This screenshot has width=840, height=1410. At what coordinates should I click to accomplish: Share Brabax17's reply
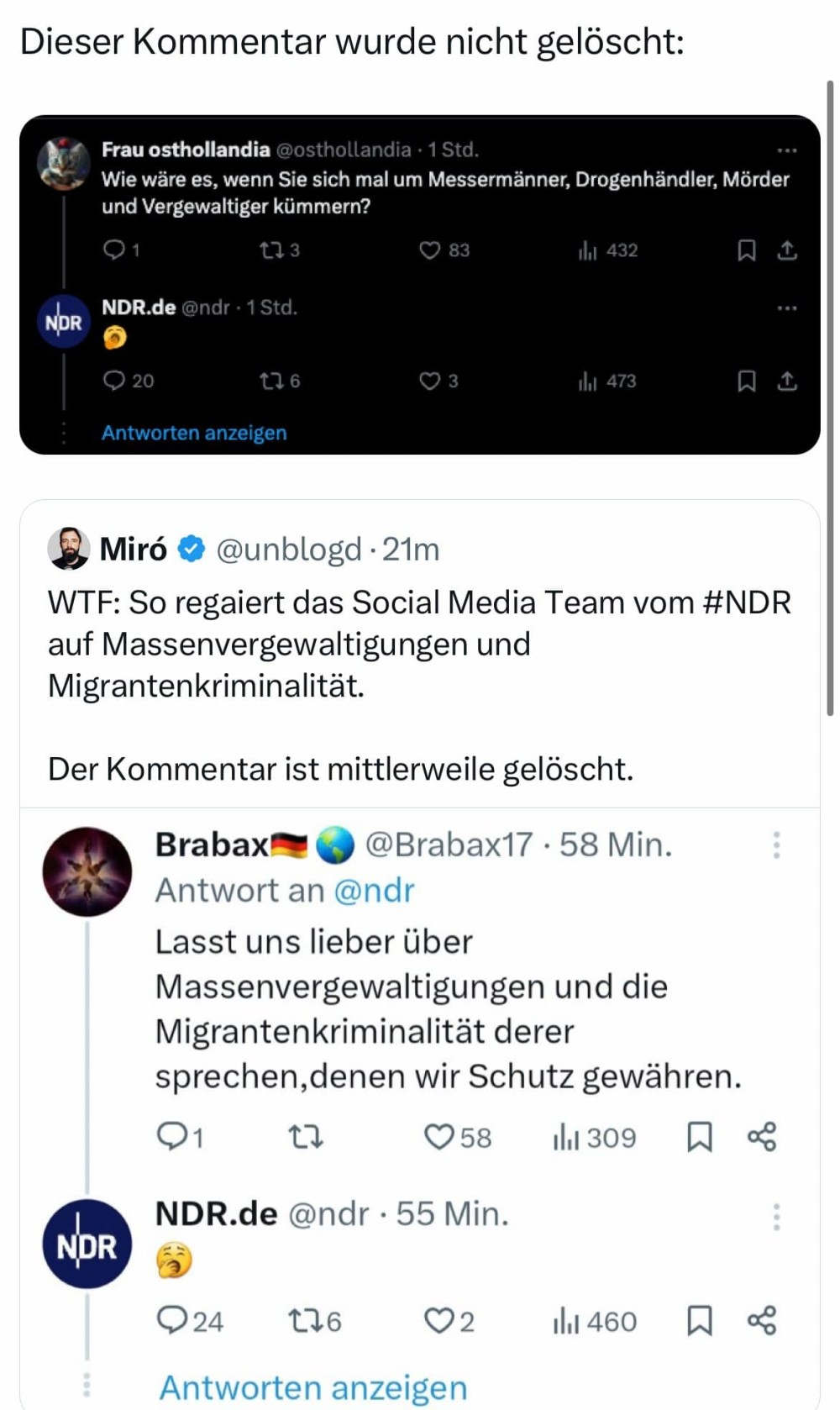762,1138
